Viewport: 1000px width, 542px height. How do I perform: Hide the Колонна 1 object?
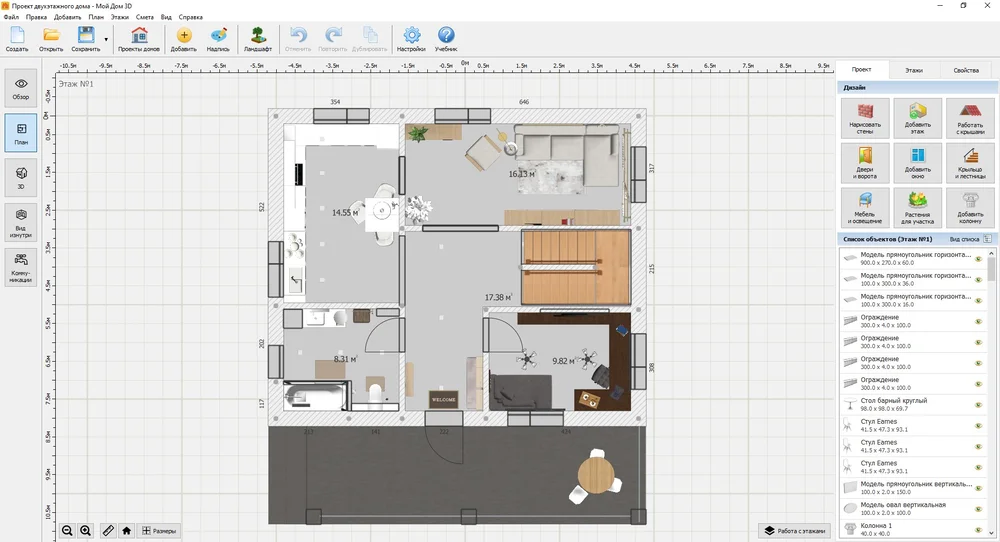(x=979, y=529)
